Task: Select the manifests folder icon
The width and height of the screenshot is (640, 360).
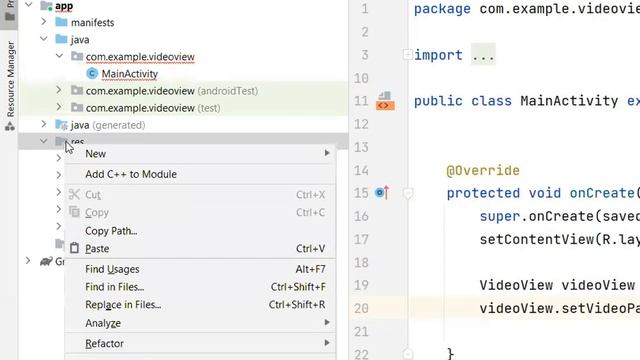Action: pyautogui.click(x=62, y=22)
